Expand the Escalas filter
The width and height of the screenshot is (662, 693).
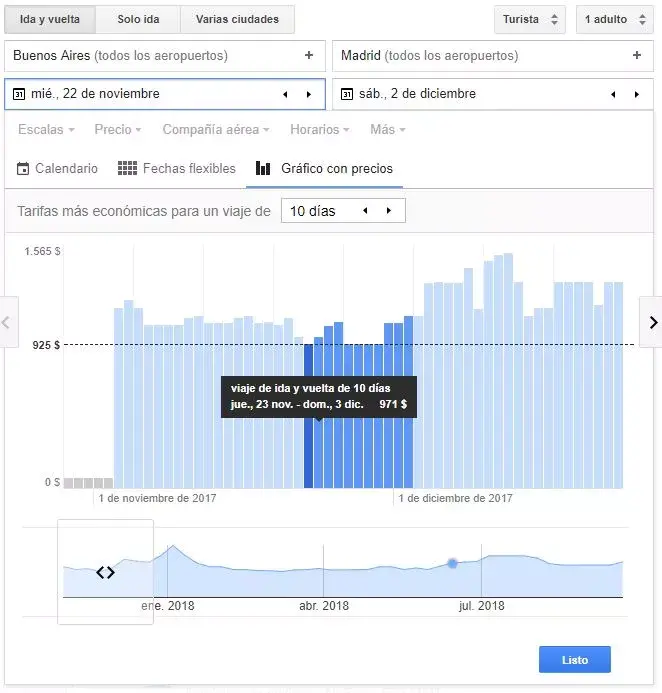pos(46,129)
